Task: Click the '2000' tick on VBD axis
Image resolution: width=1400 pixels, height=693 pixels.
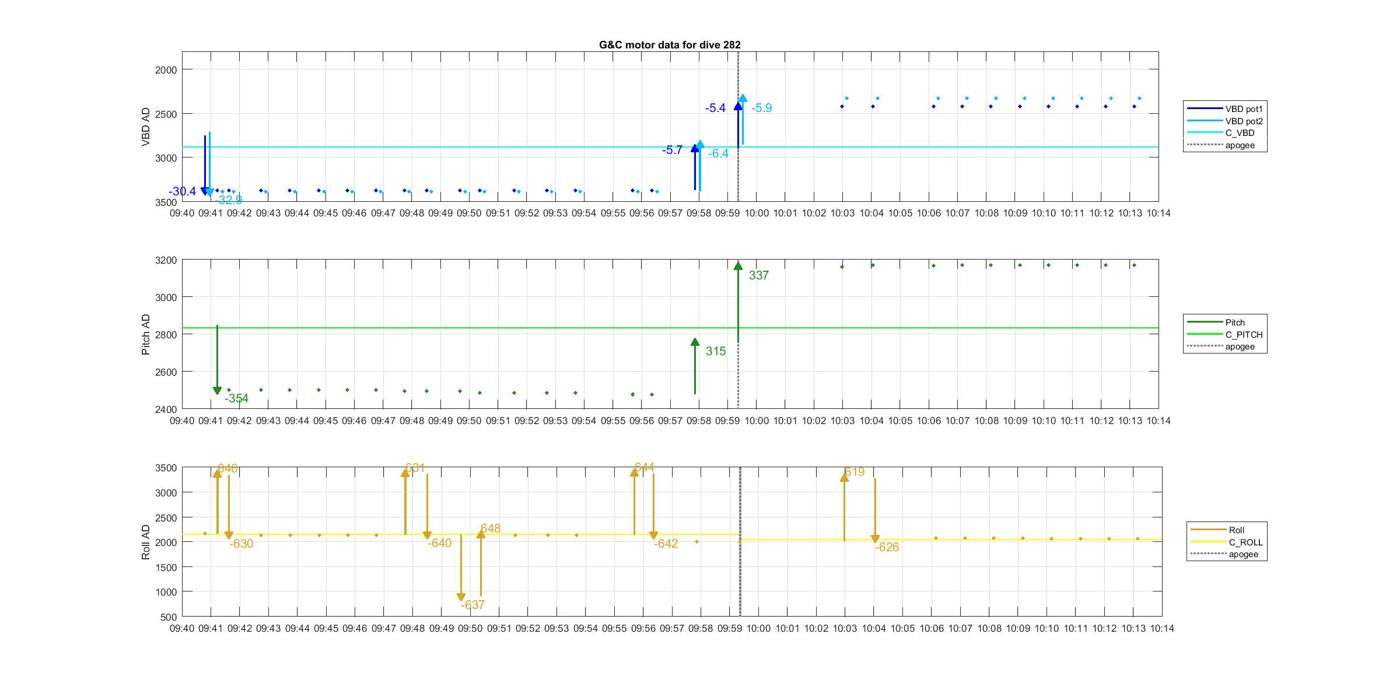Action: [167, 70]
